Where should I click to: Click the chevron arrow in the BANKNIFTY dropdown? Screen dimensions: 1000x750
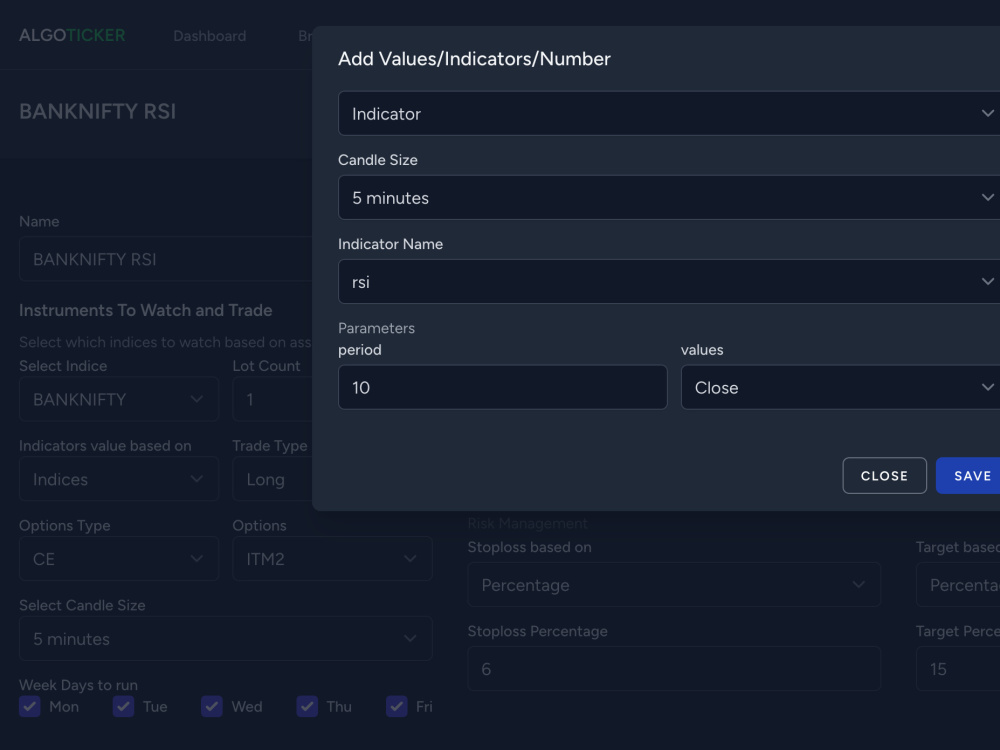coord(196,399)
